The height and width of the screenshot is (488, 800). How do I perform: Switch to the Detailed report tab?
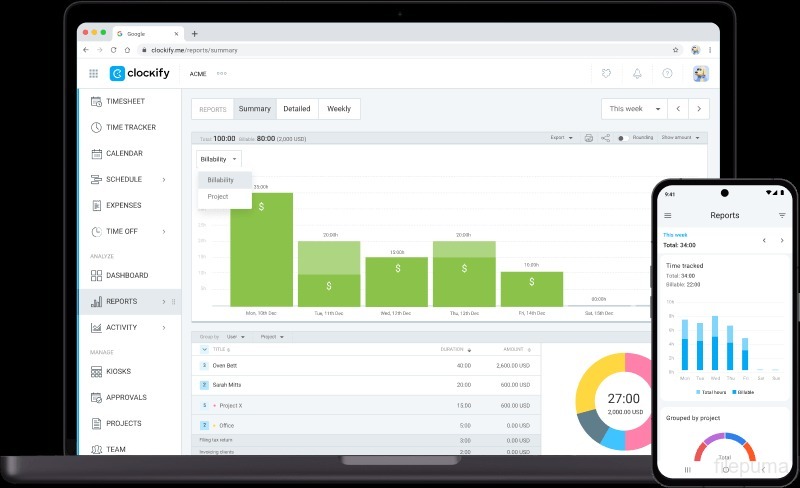point(296,109)
